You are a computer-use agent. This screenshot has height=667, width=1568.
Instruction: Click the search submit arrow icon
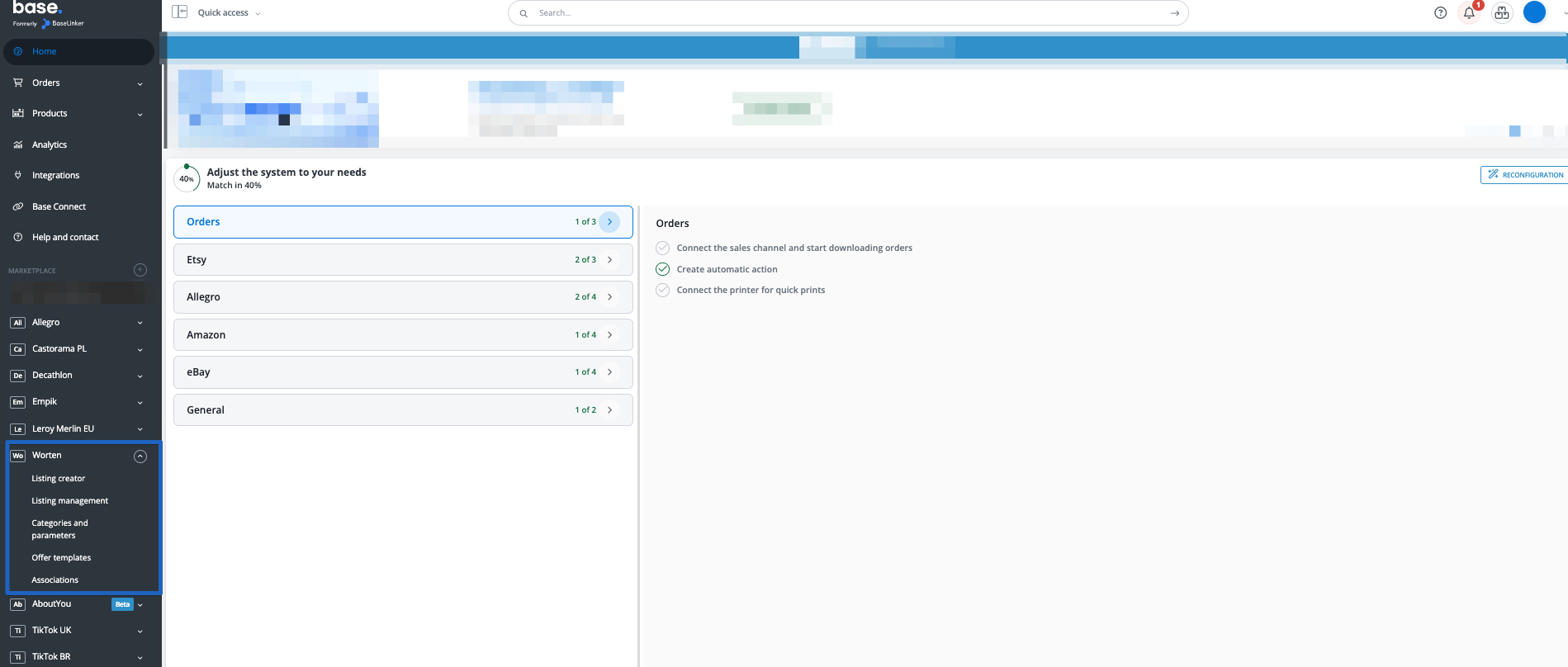1174,13
